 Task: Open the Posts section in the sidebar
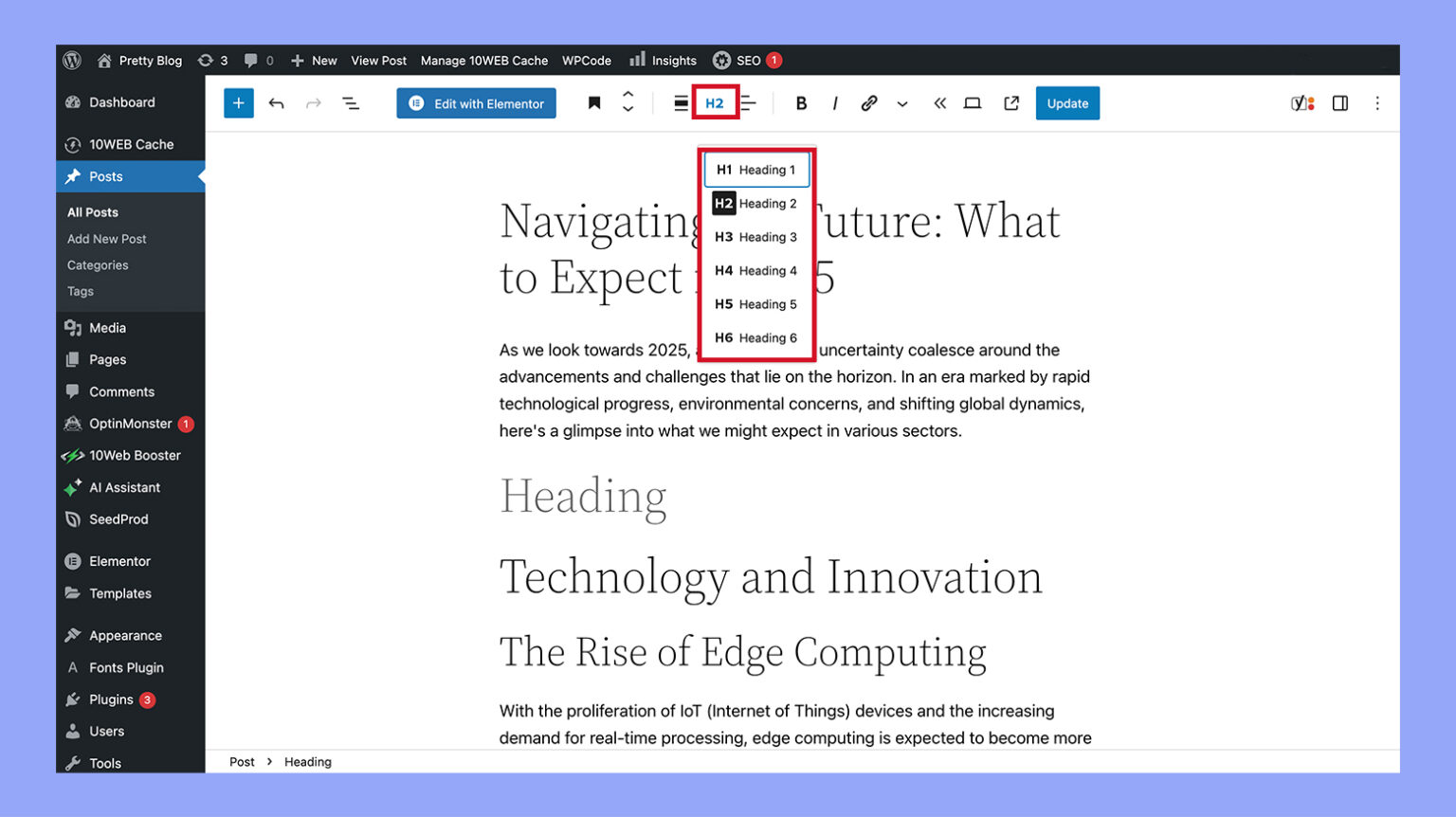104,176
